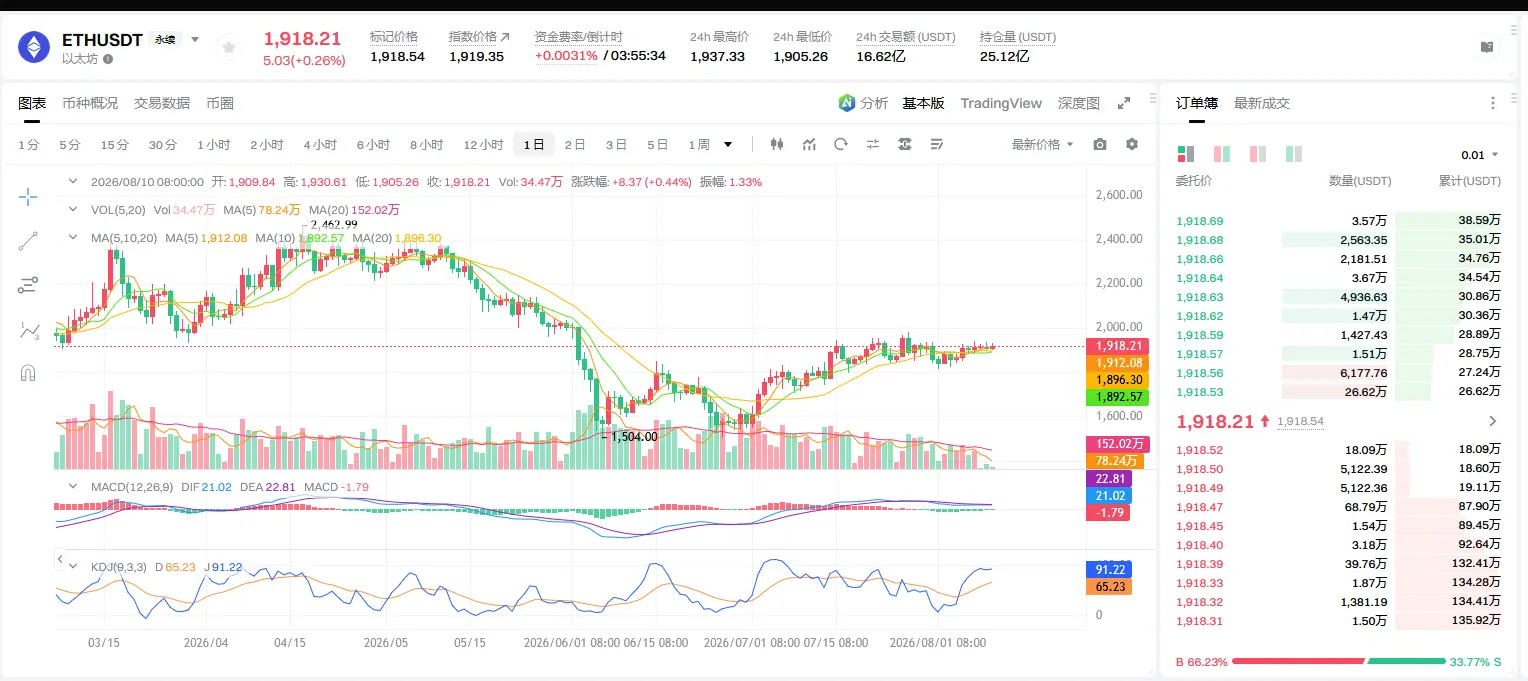Click the green 1,892.57 MA price label on axis
Image resolution: width=1528 pixels, height=681 pixels.
(1119, 397)
